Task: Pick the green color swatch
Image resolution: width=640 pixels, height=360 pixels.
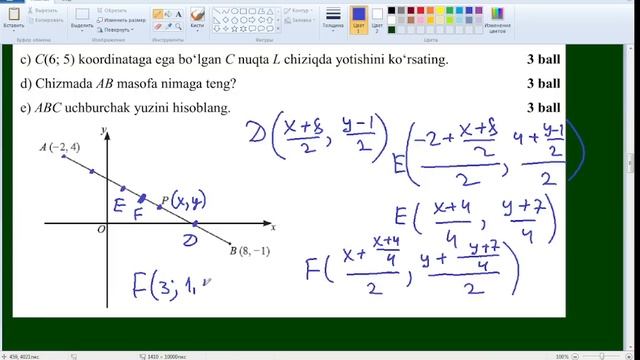Action: tap(450, 11)
